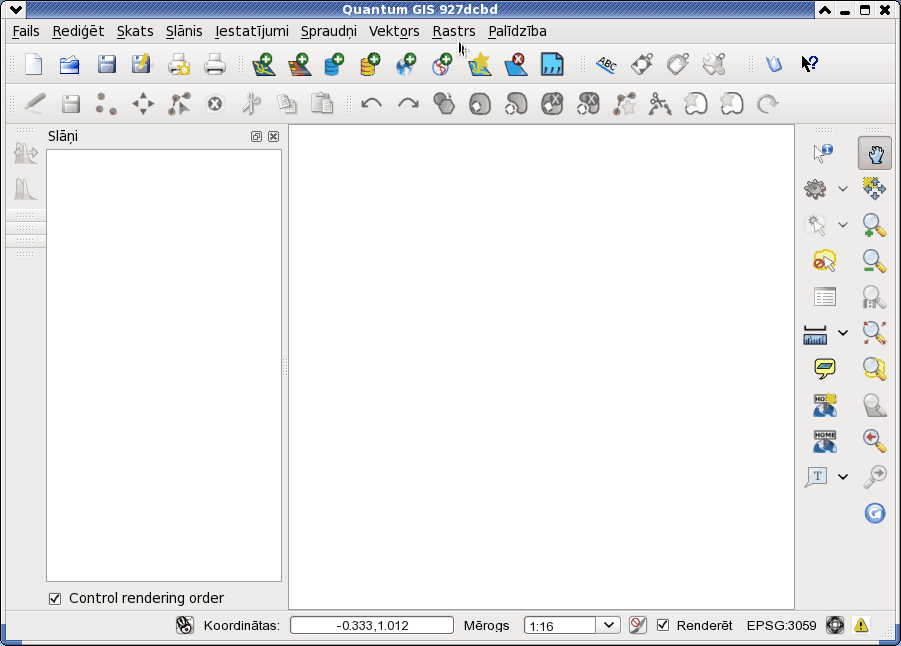Click the Undo arrow icon
Image resolution: width=901 pixels, height=646 pixels.
tap(372, 104)
